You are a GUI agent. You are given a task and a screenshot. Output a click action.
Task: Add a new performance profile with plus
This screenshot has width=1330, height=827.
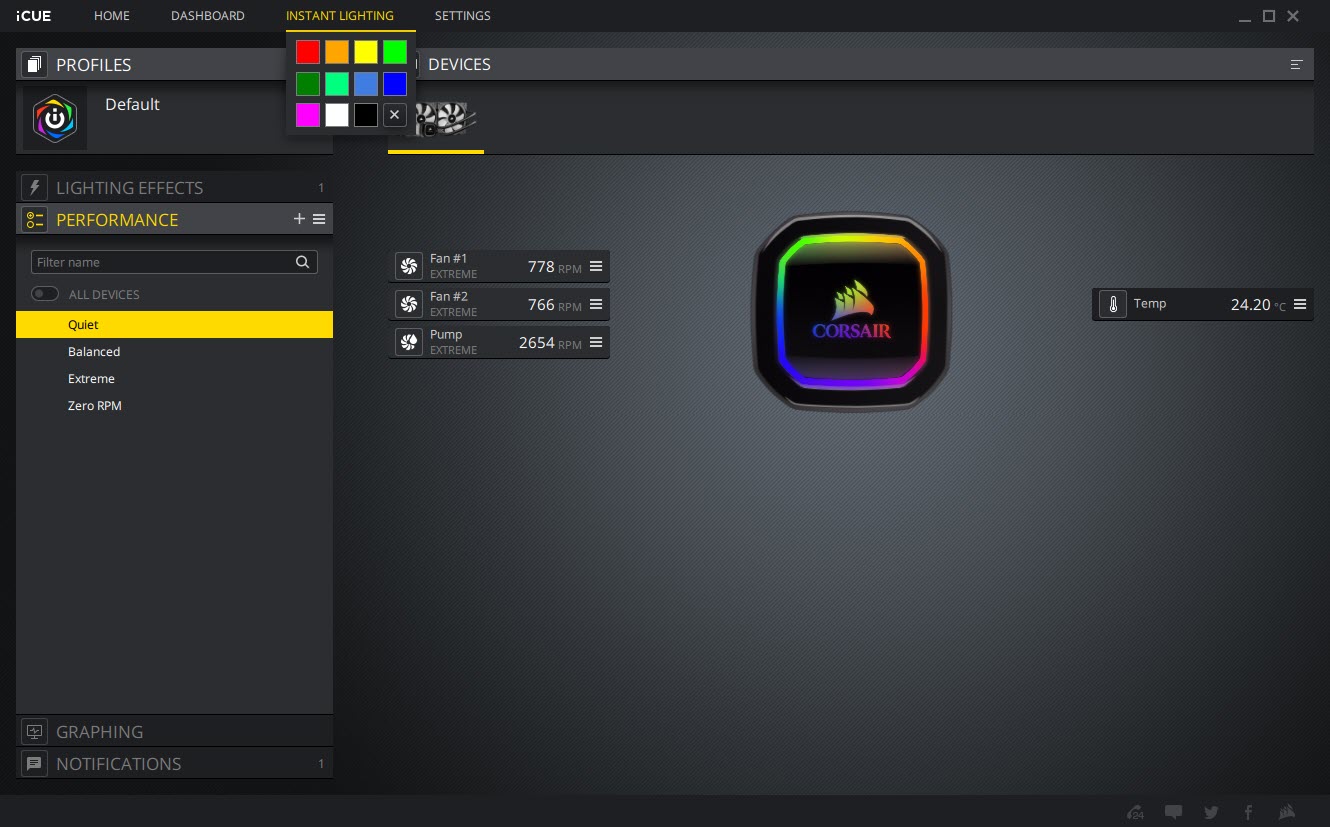[299, 219]
